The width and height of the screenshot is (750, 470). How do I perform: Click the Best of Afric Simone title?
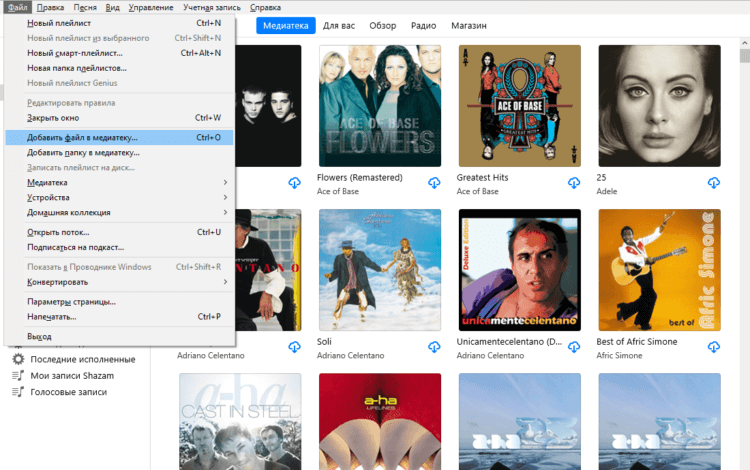coord(637,342)
